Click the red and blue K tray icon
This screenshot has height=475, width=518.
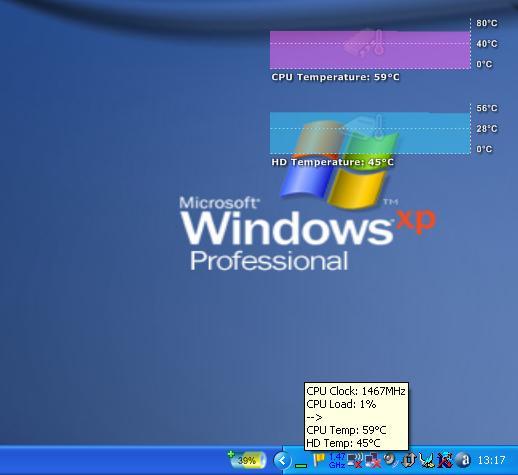point(445,460)
